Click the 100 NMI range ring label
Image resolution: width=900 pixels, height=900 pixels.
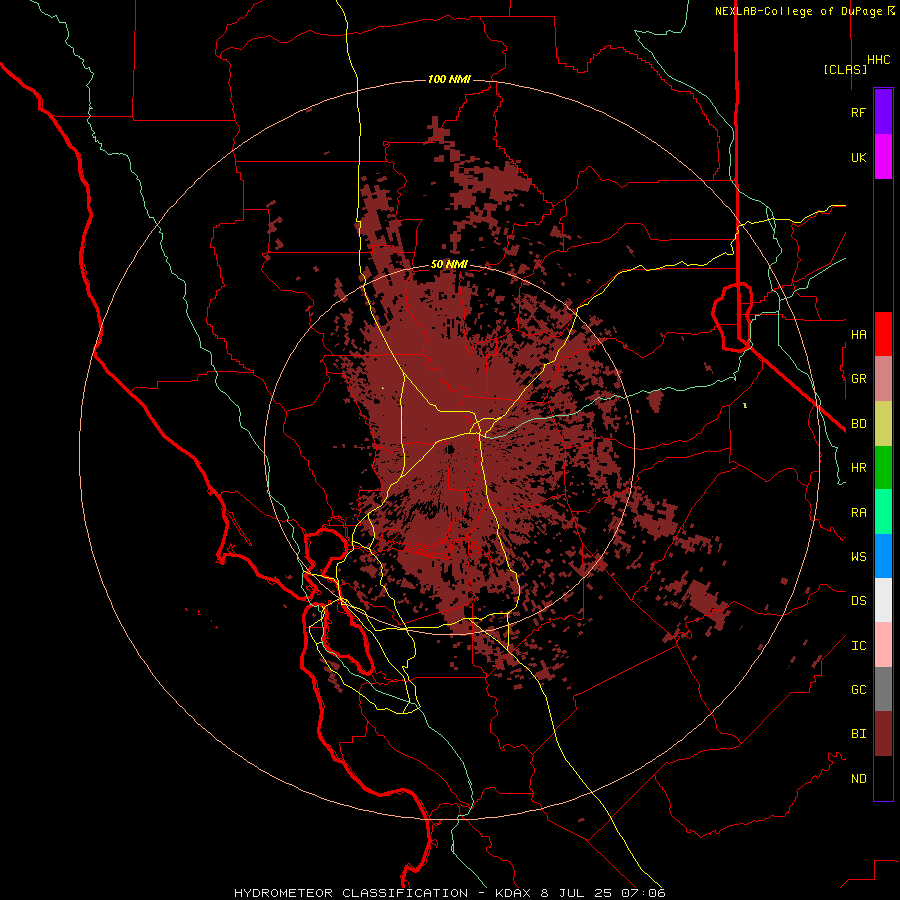(x=449, y=79)
